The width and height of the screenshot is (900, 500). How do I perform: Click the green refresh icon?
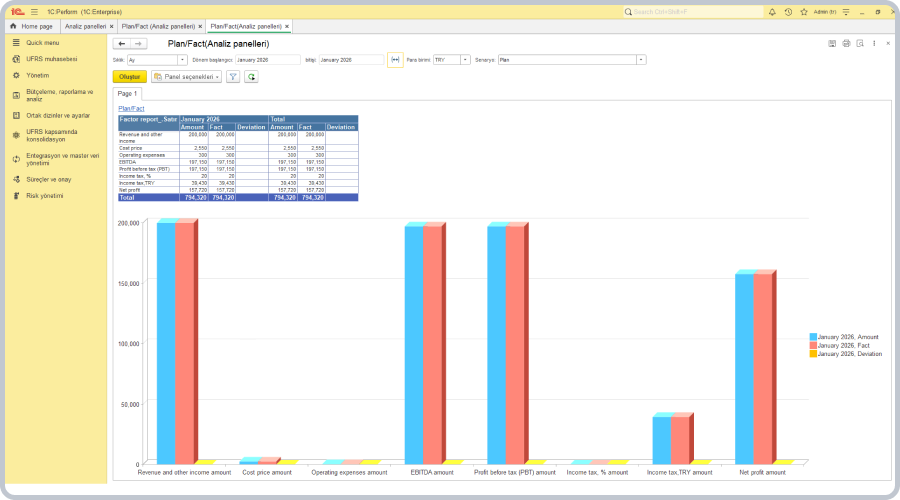point(251,77)
